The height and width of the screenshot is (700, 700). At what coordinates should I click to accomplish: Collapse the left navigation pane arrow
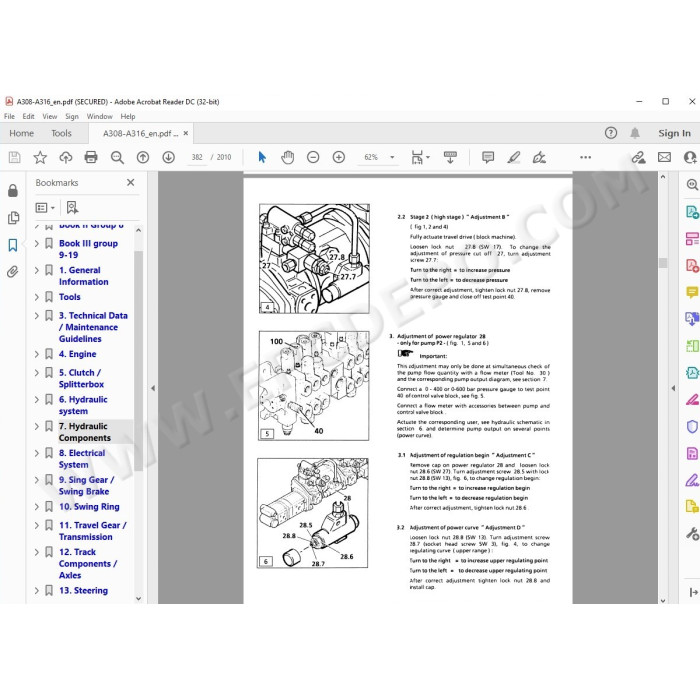tap(153, 388)
